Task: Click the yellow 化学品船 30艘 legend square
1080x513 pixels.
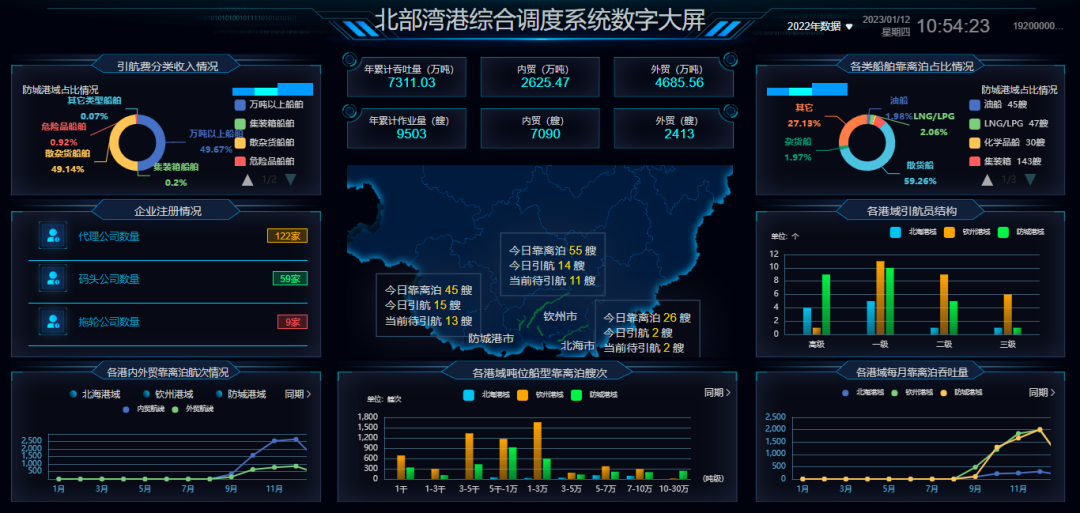Action: click(975, 143)
